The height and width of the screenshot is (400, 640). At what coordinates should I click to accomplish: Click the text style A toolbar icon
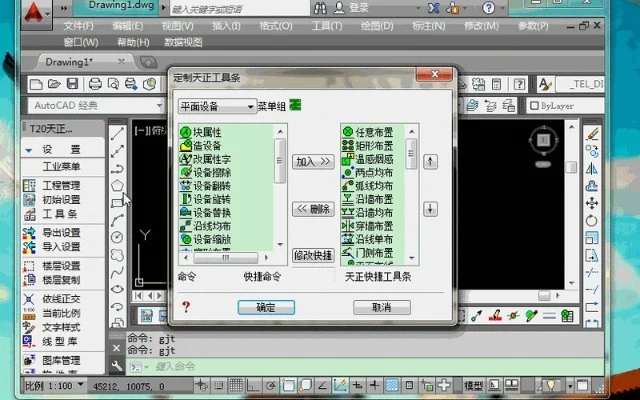click(545, 84)
